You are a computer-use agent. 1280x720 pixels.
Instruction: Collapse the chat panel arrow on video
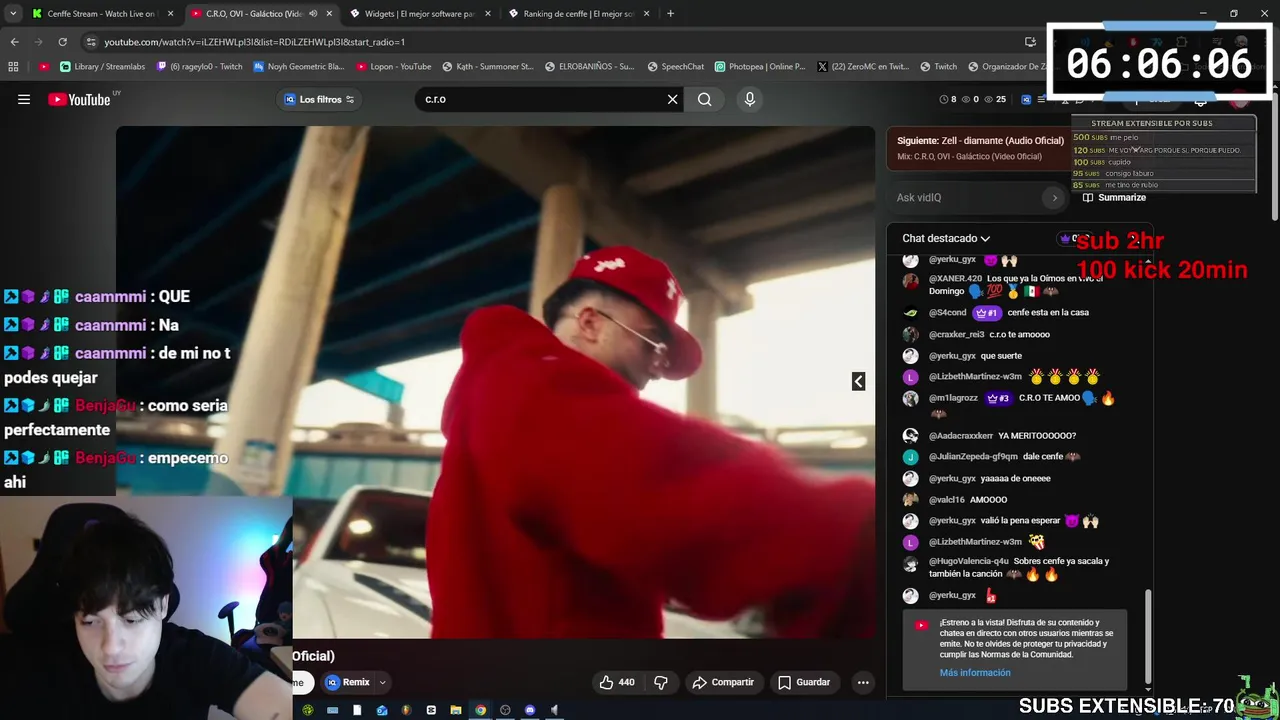[858, 381]
